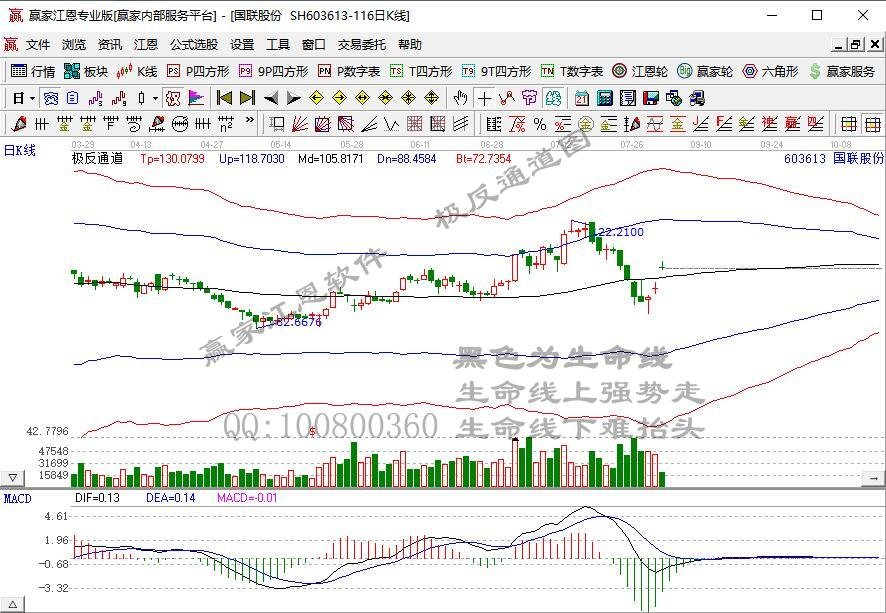Save with the floppy disk icon
The height and width of the screenshot is (613, 886).
(650, 99)
